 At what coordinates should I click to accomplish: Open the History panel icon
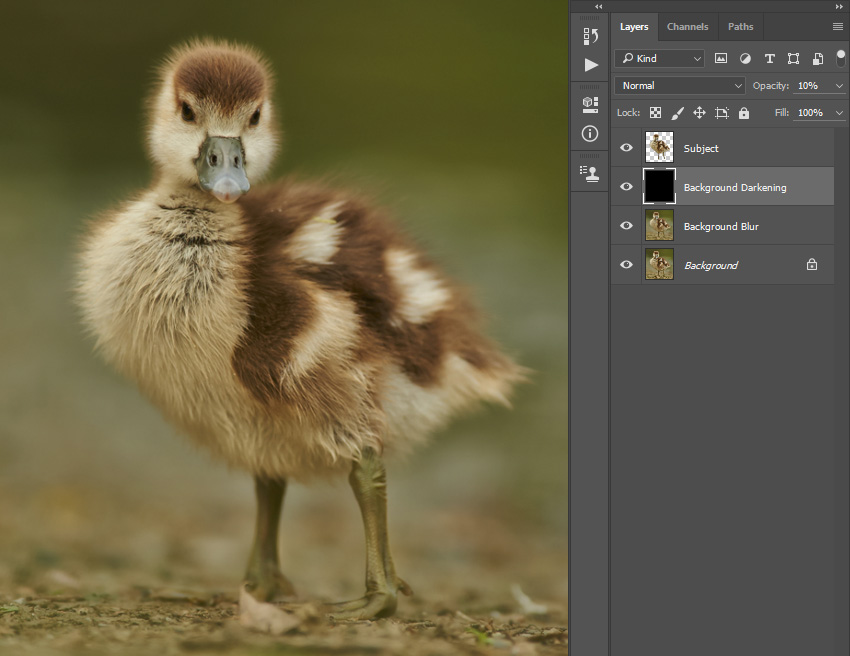(x=590, y=36)
